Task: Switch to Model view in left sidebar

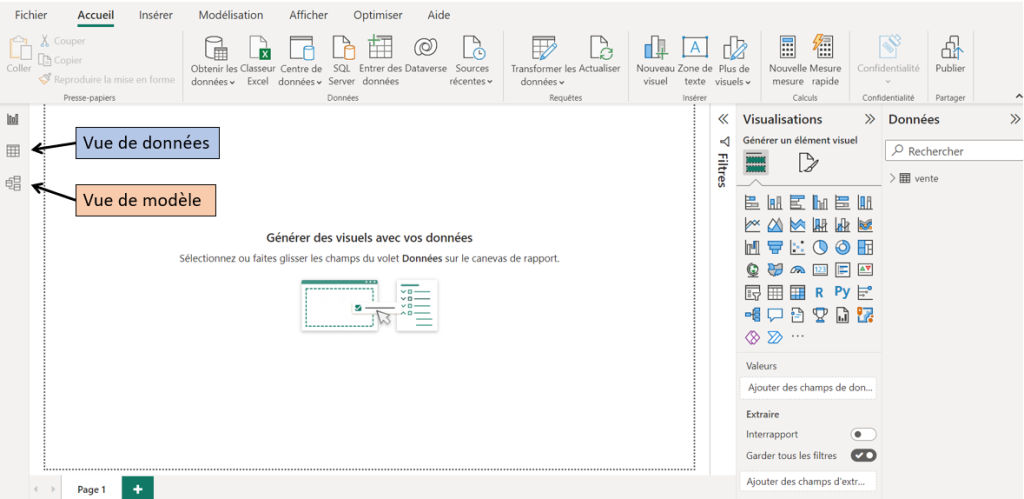Action: coord(13,183)
